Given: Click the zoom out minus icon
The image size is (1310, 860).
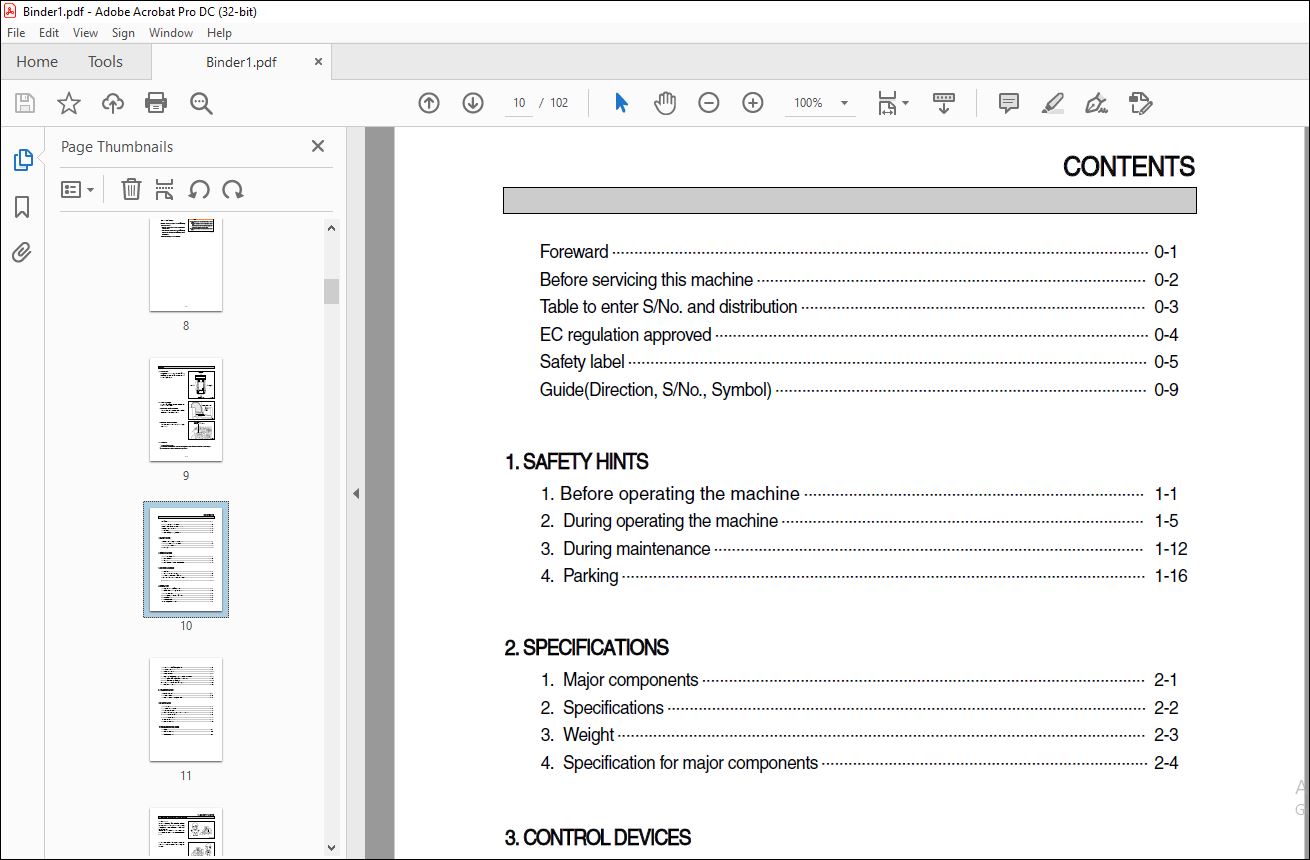Looking at the screenshot, I should coord(709,103).
